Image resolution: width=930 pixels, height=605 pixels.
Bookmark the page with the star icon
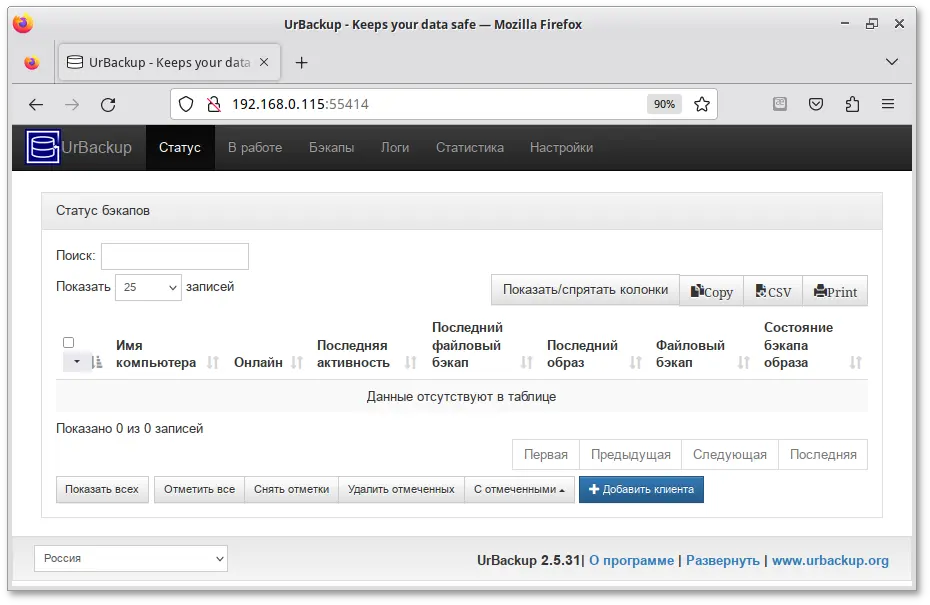point(704,103)
